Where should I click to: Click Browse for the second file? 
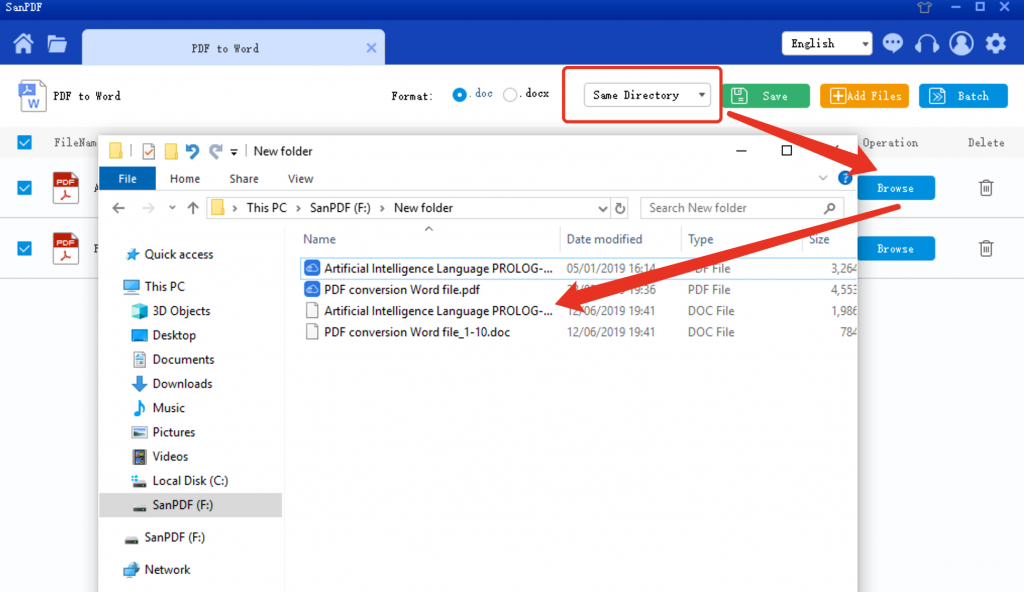(x=895, y=248)
